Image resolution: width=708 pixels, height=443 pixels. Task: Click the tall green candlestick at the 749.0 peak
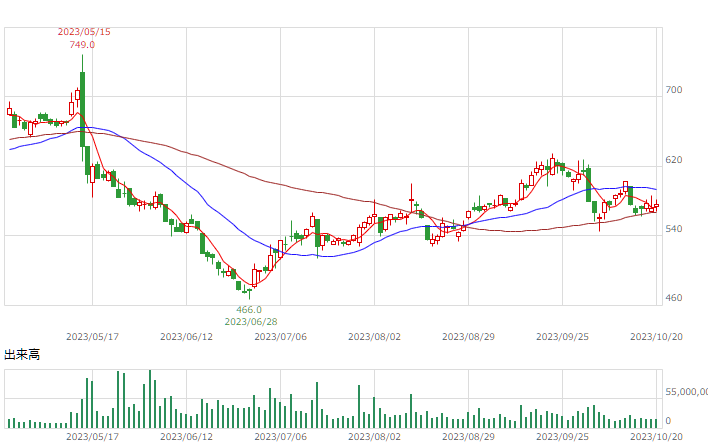coord(82,108)
